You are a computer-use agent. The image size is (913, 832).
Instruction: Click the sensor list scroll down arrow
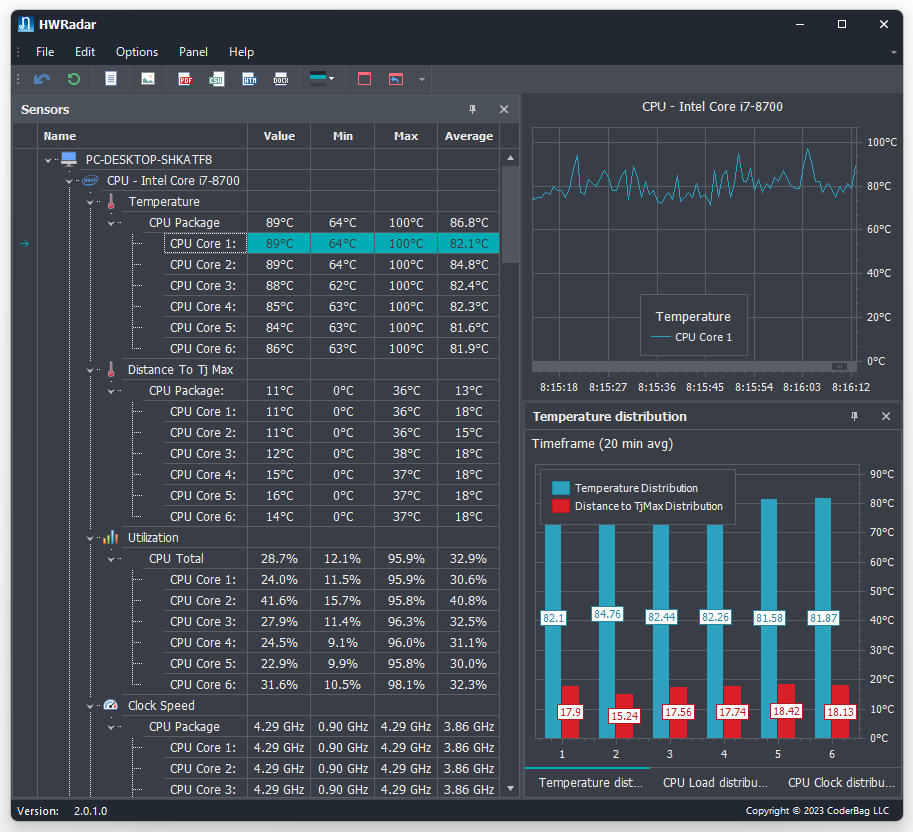coord(511,788)
